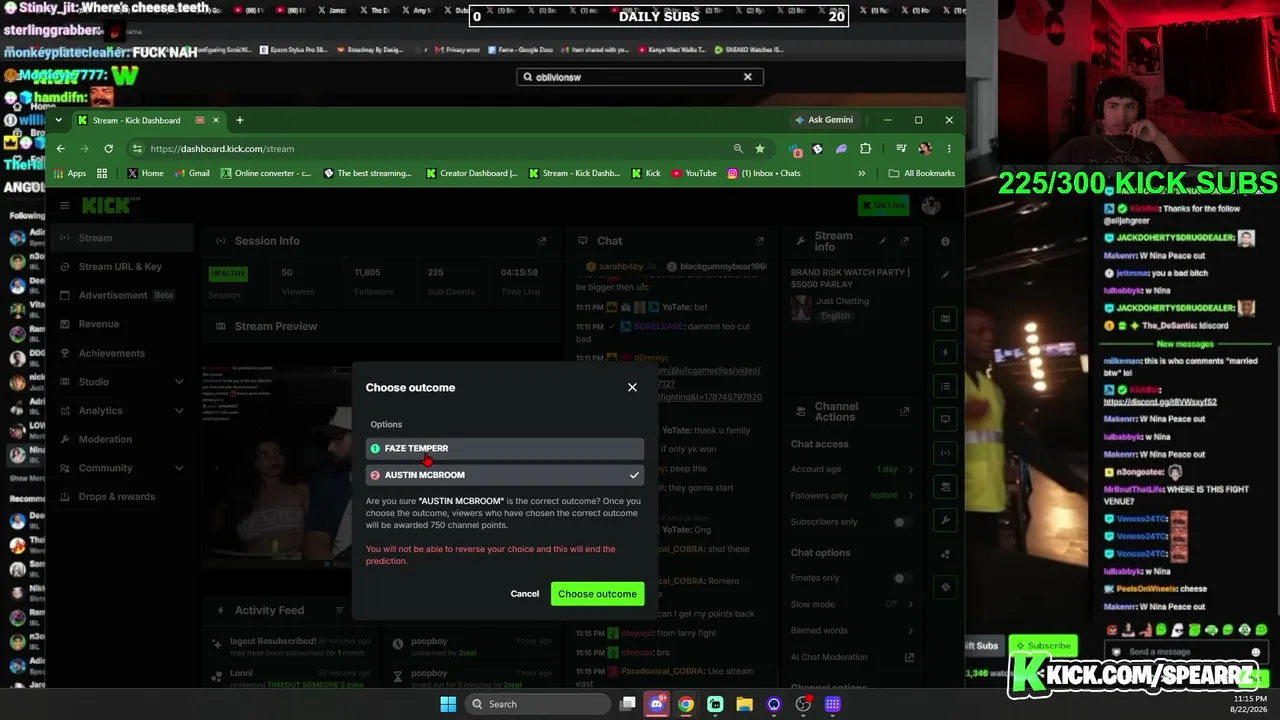The width and height of the screenshot is (1280, 720).
Task: Click the Subscribe button under the stream
Action: point(1043,646)
